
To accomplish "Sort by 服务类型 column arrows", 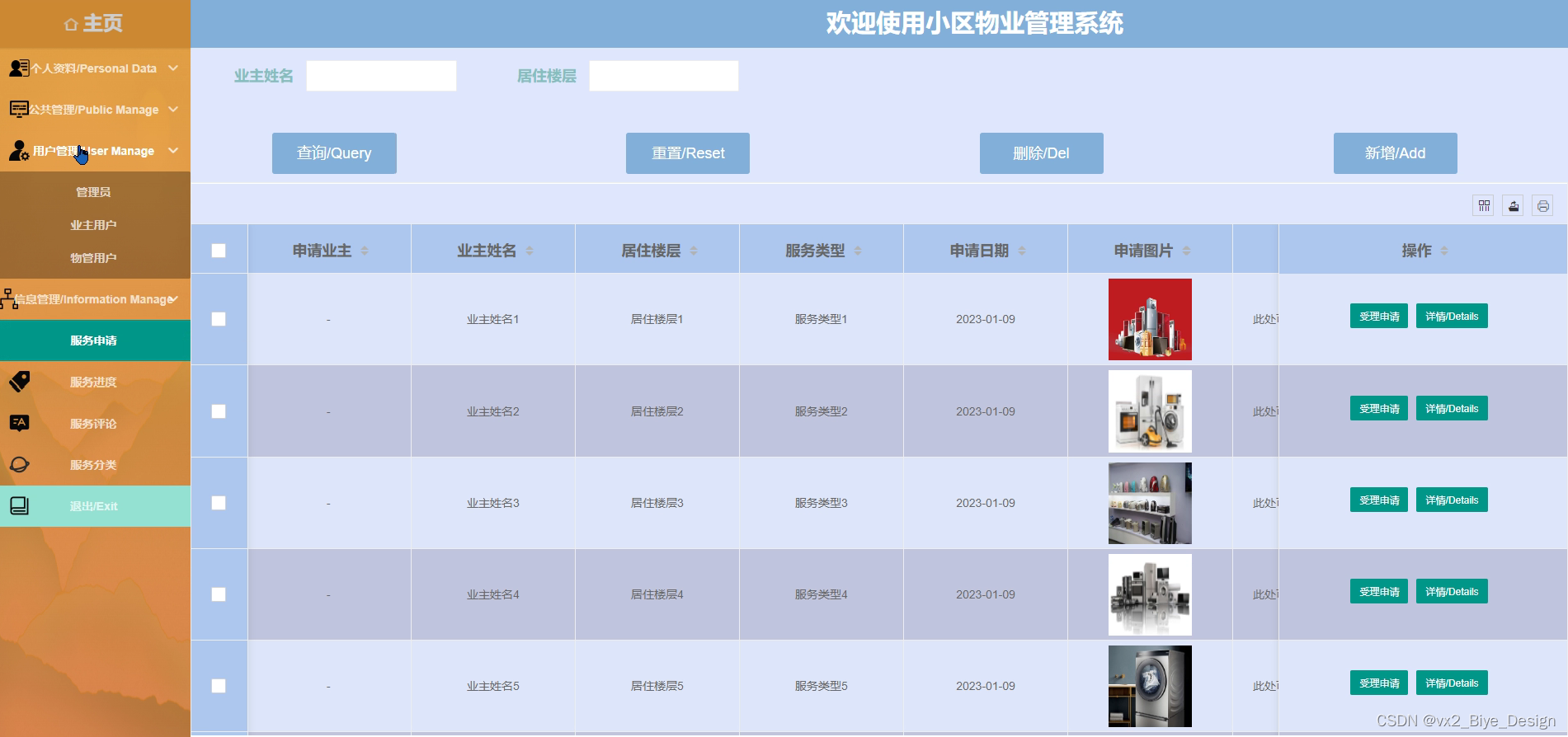I will tap(858, 251).
